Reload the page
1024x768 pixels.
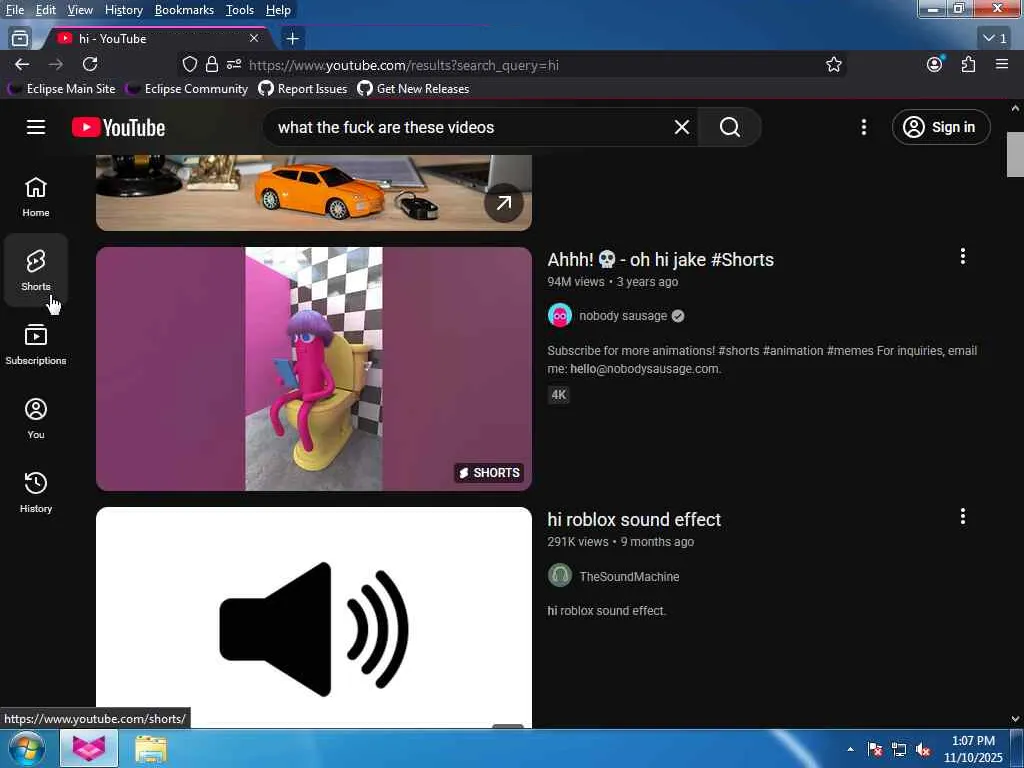click(90, 64)
